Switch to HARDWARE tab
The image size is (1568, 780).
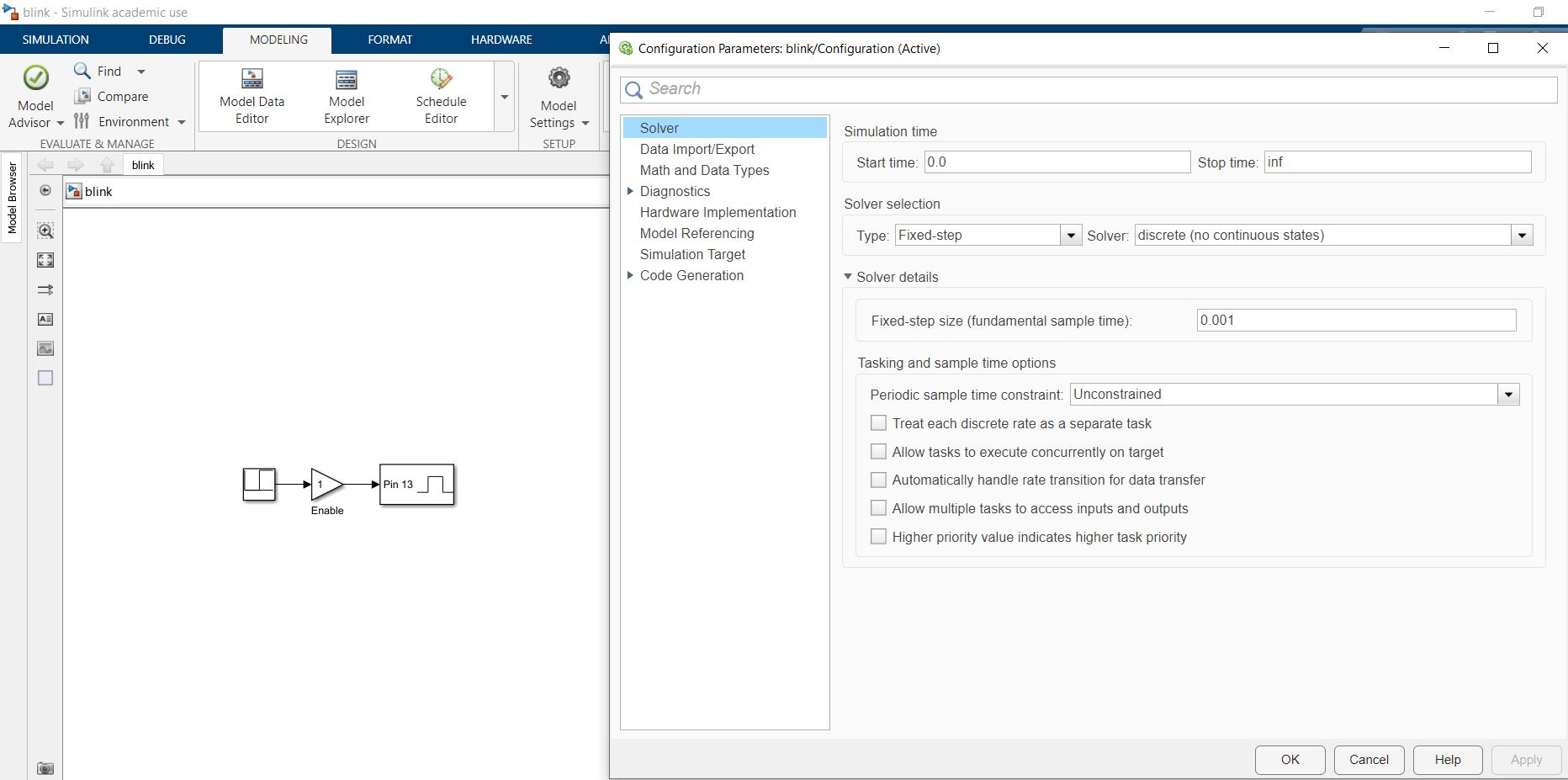(x=501, y=40)
